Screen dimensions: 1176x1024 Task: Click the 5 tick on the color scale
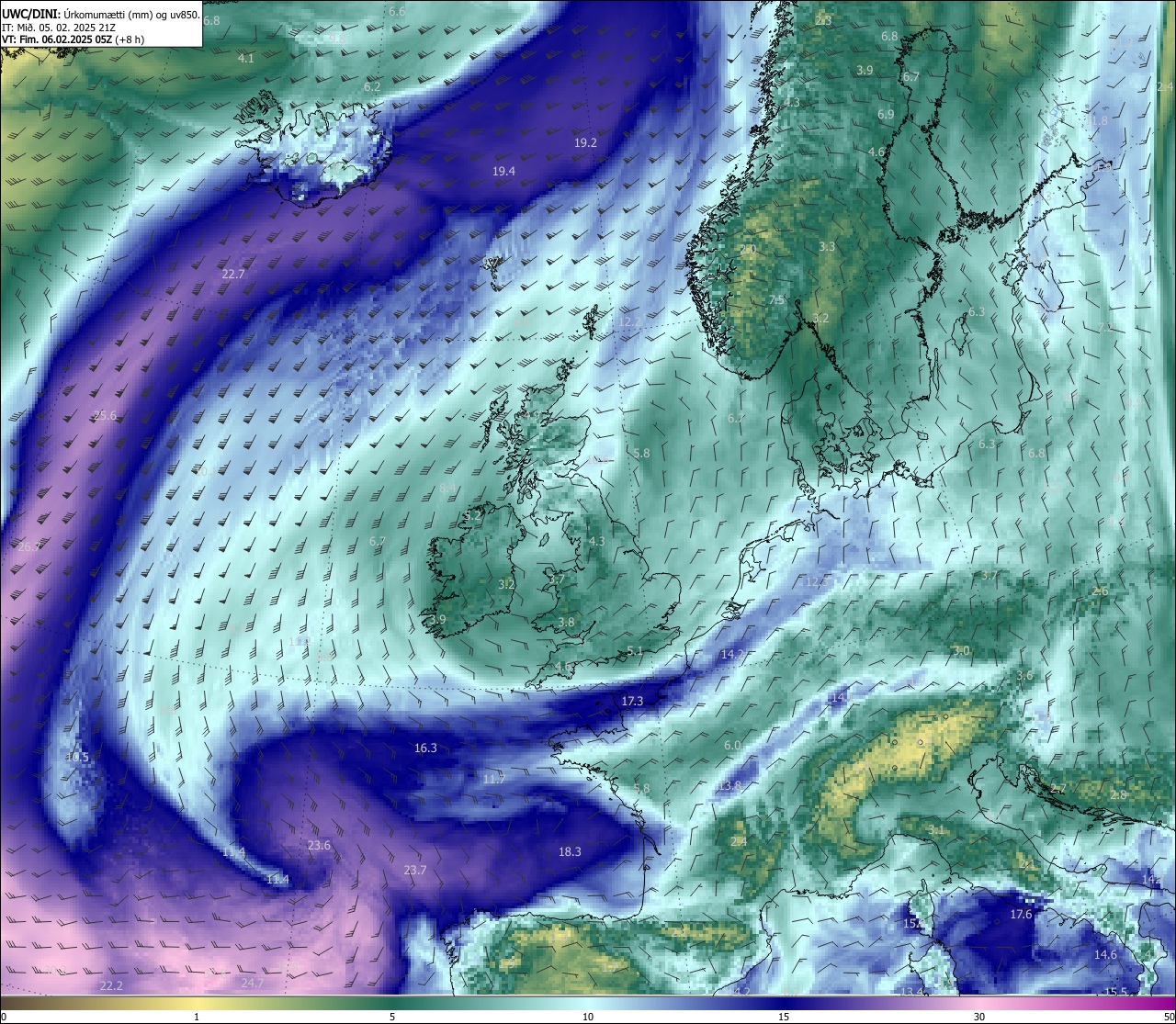(x=392, y=1017)
